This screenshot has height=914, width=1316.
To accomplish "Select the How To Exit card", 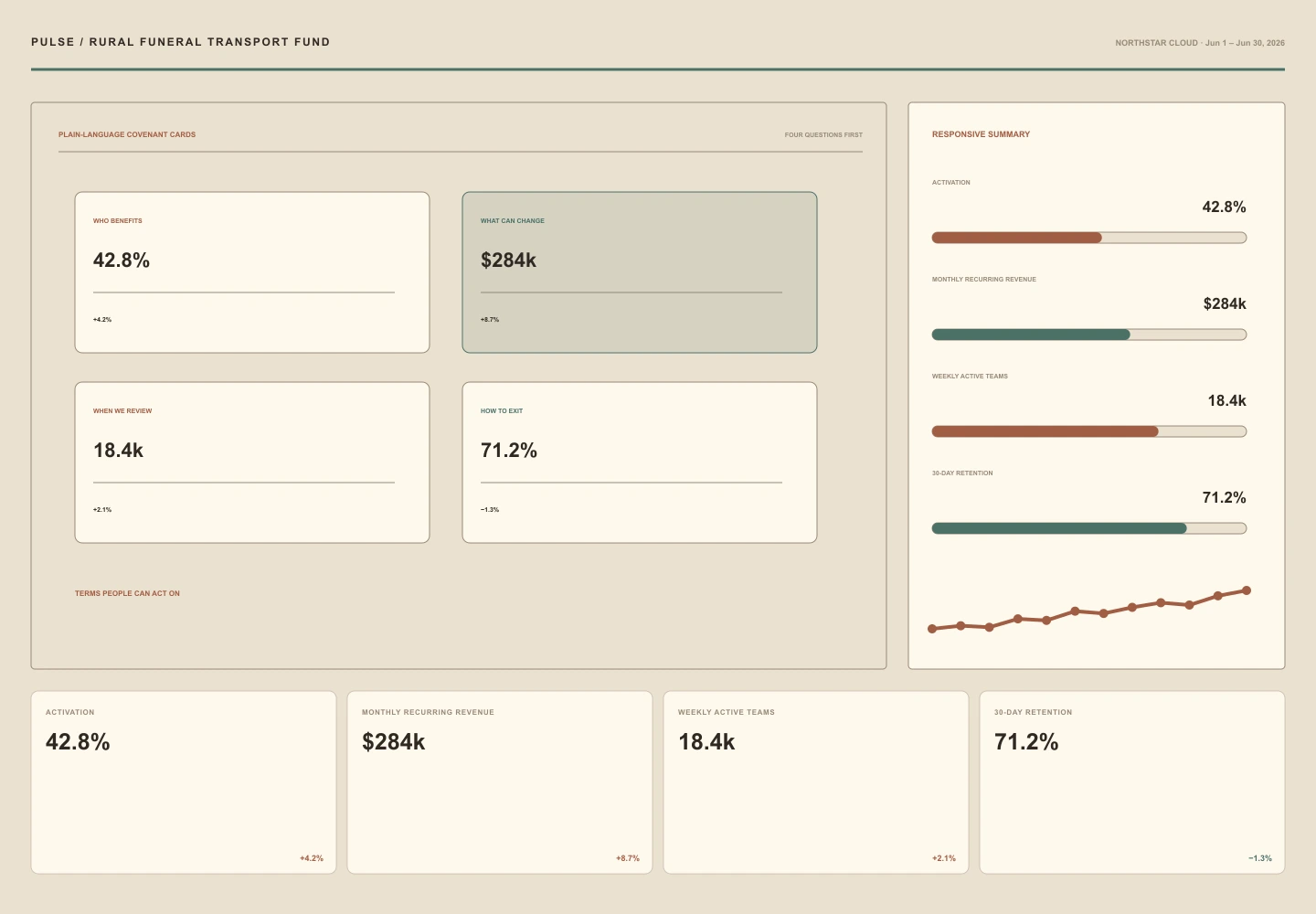I will point(640,462).
